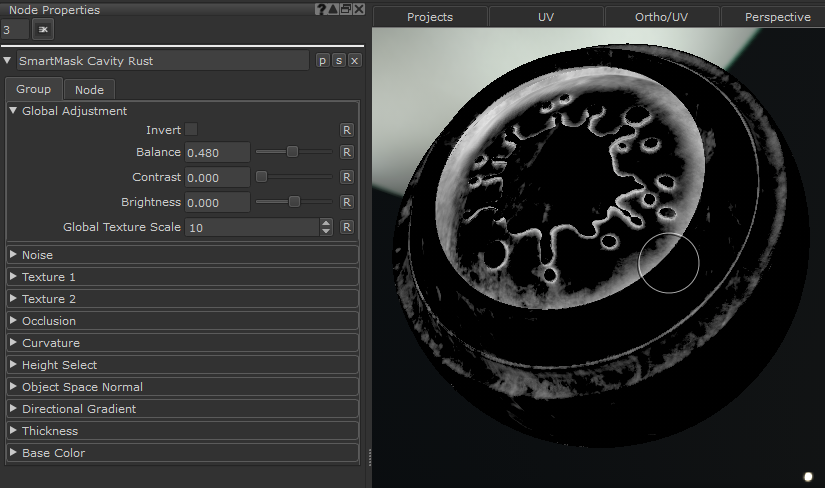The height and width of the screenshot is (488, 825).
Task: Click the clear icon next to the number 3 field
Action: click(43, 30)
